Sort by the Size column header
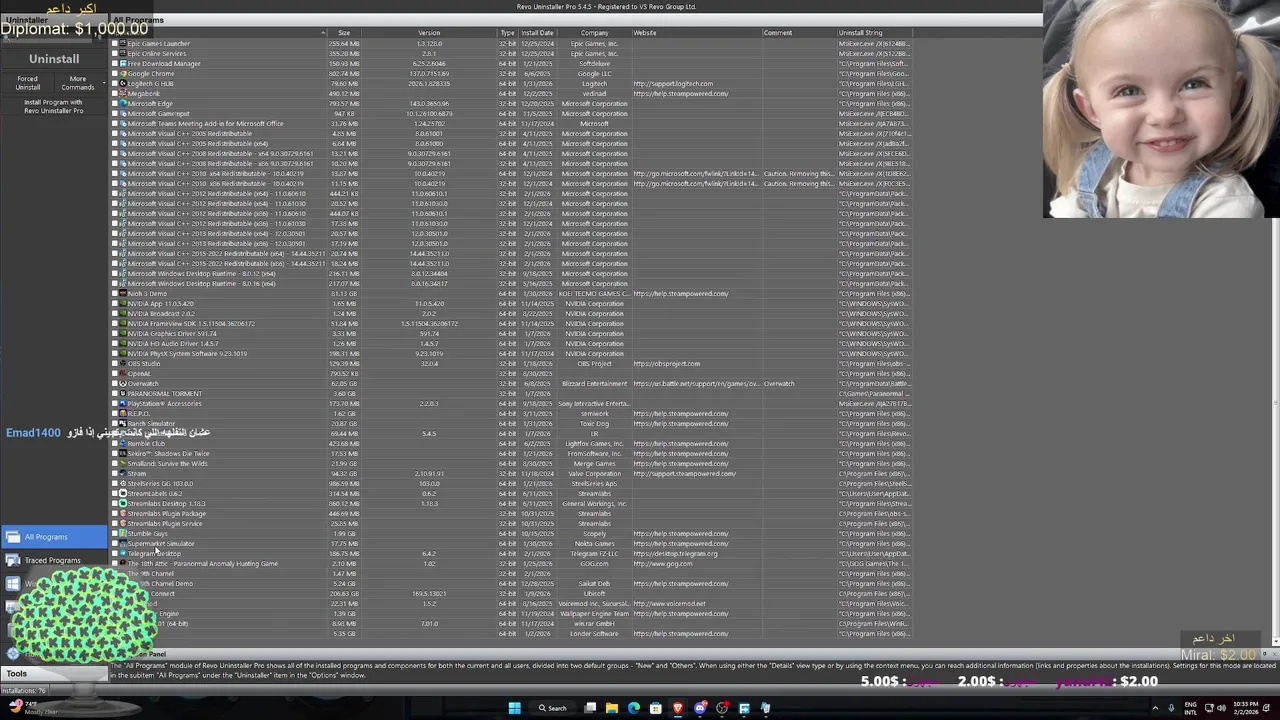The height and width of the screenshot is (720, 1280). [x=343, y=33]
